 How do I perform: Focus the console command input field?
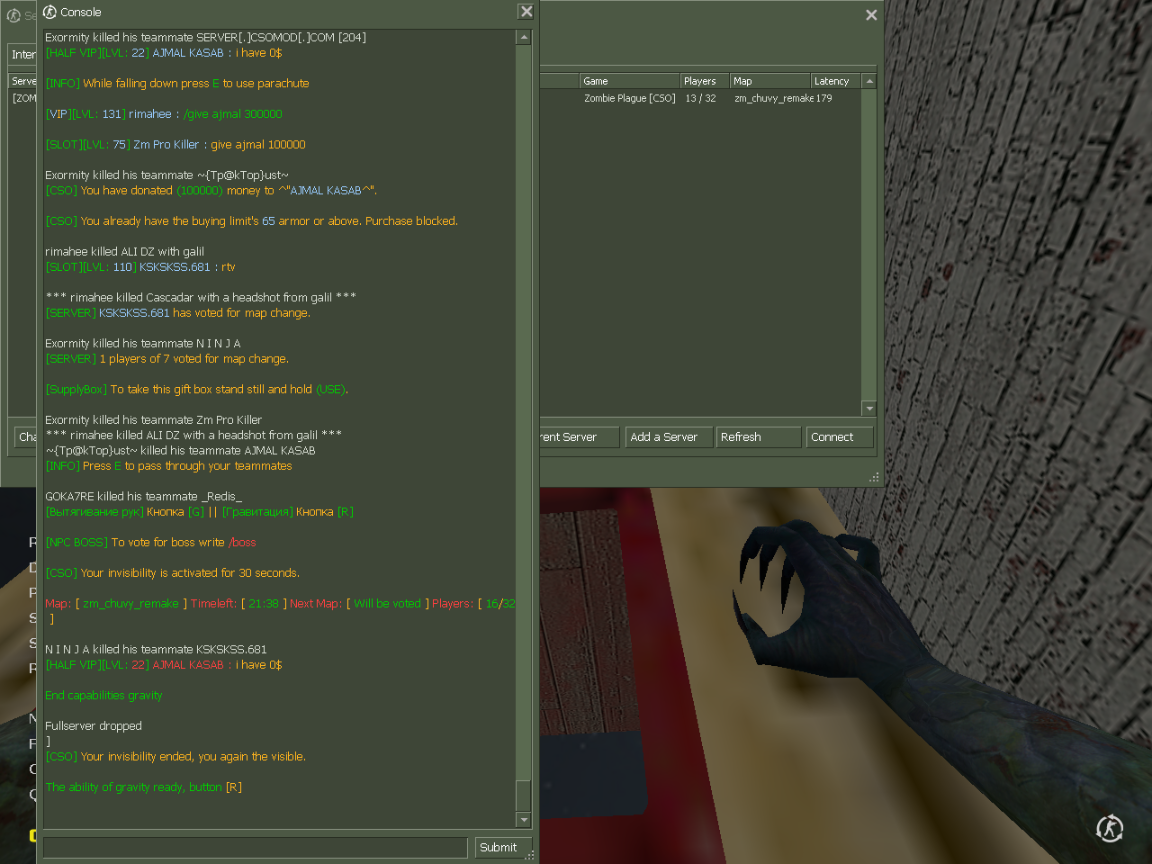pyautogui.click(x=255, y=848)
